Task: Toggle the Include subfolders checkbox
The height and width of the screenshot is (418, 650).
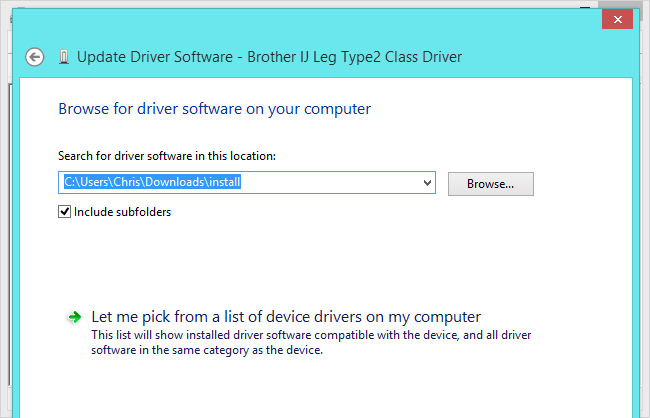Action: pos(65,212)
